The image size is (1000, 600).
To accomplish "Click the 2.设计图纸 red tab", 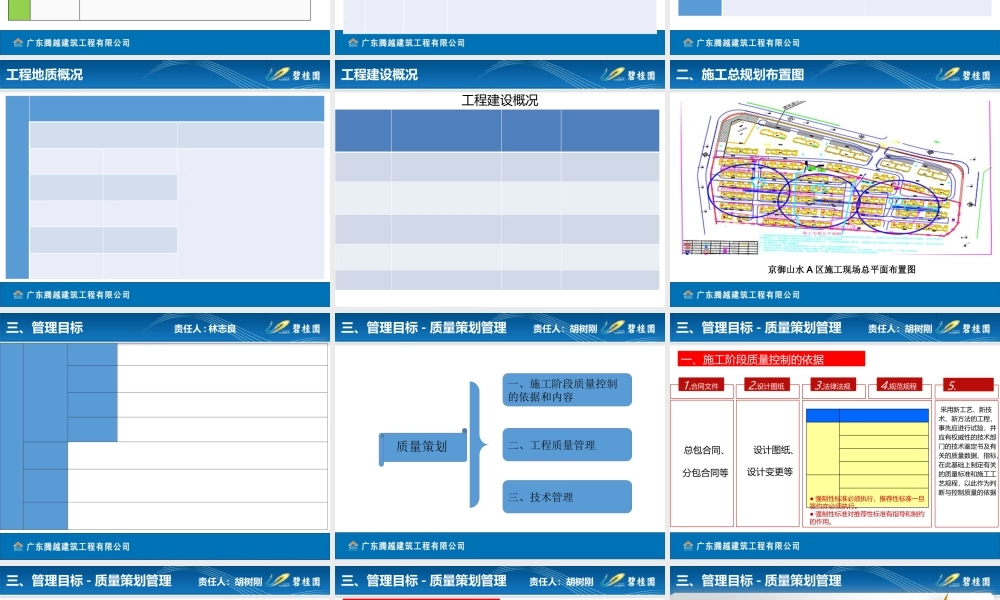I will tap(767, 385).
